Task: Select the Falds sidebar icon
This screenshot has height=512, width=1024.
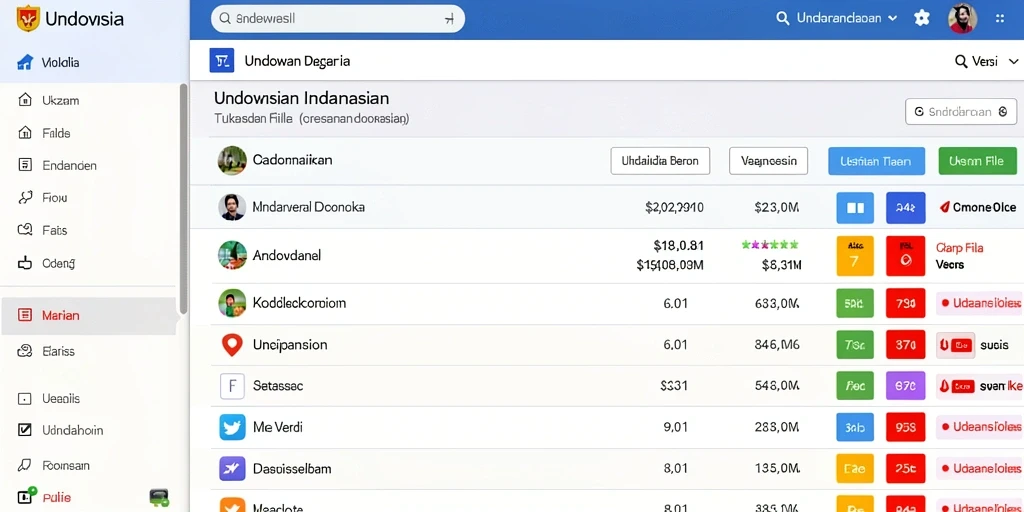Action: [25, 133]
